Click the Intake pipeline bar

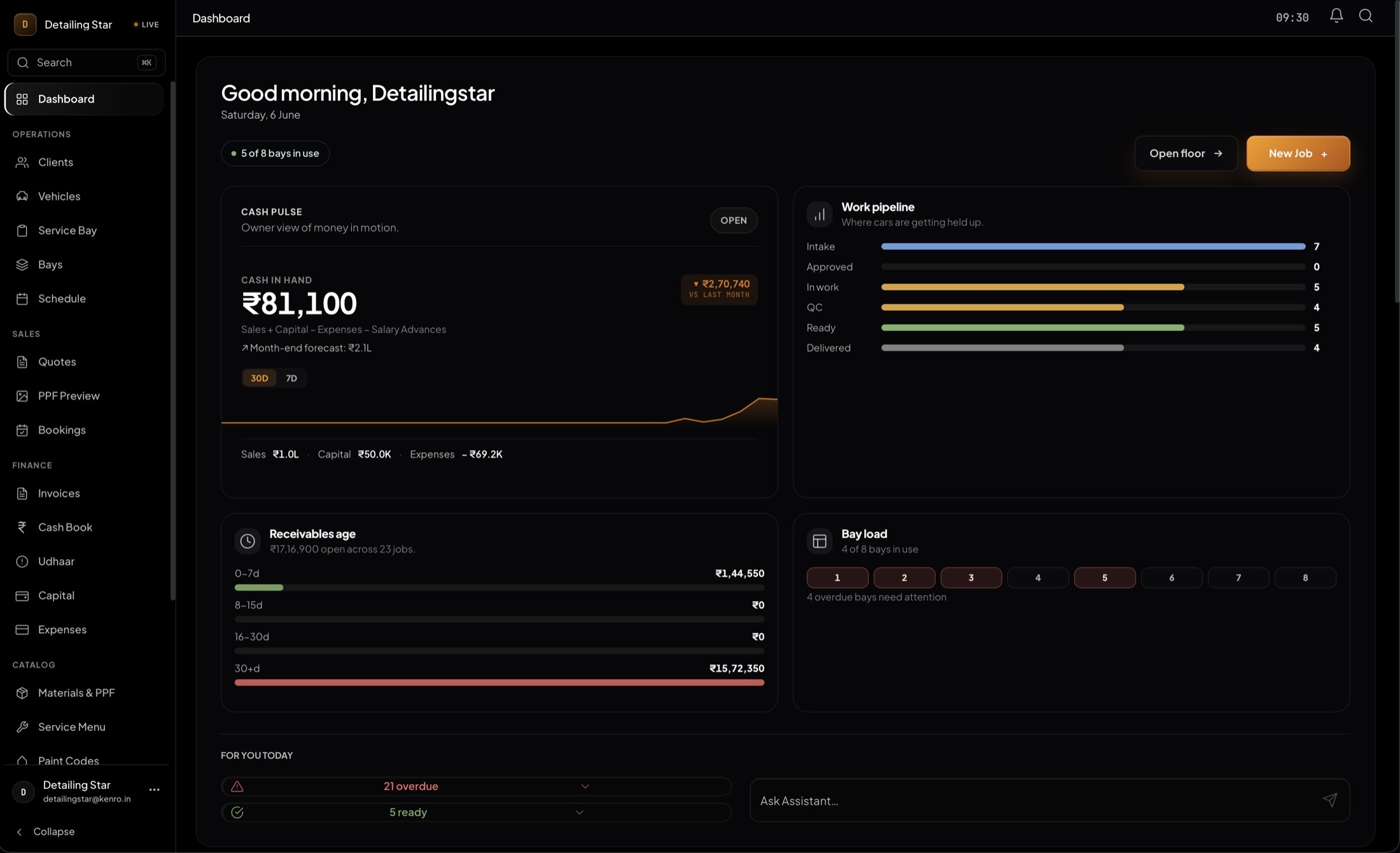tap(1093, 246)
